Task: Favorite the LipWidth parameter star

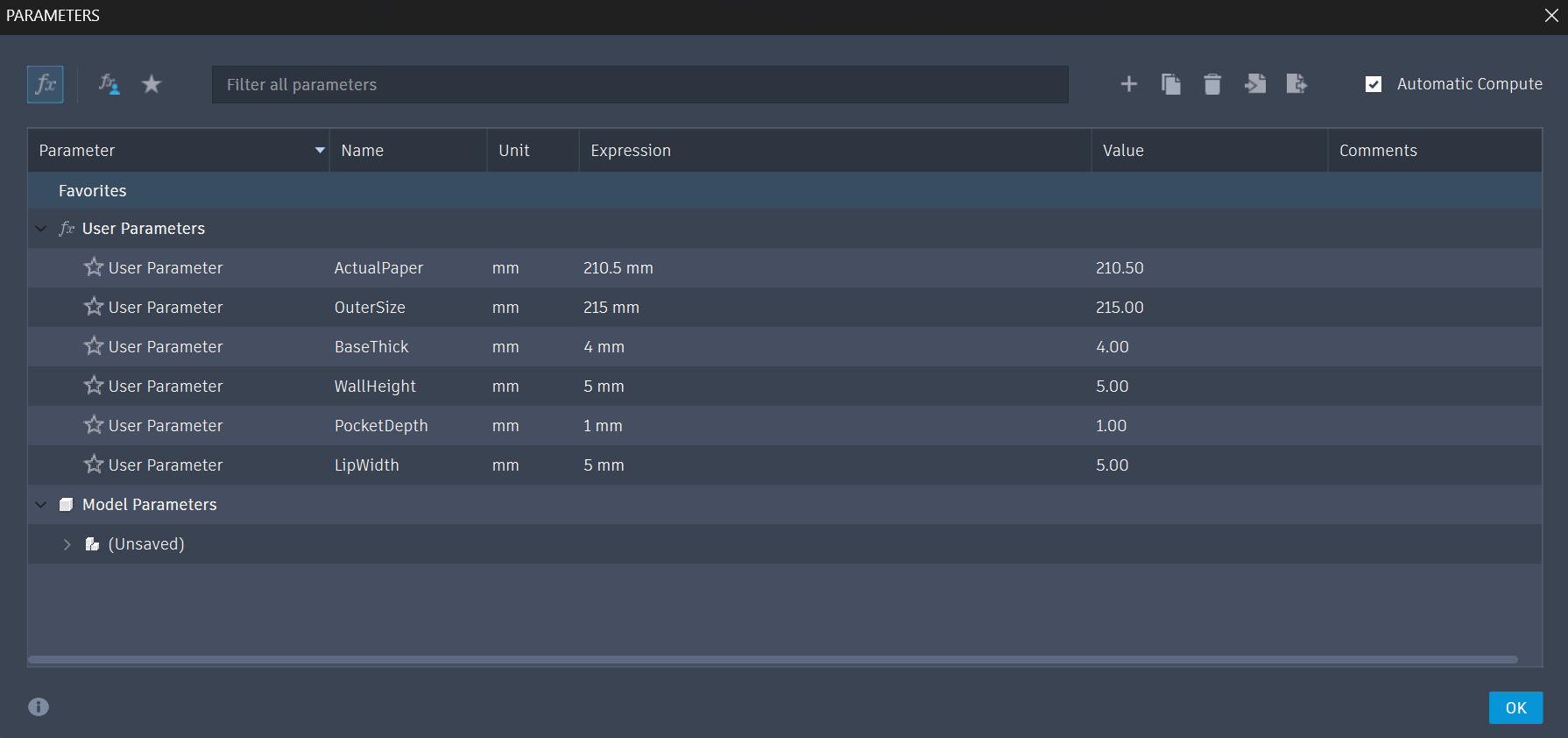Action: point(94,465)
